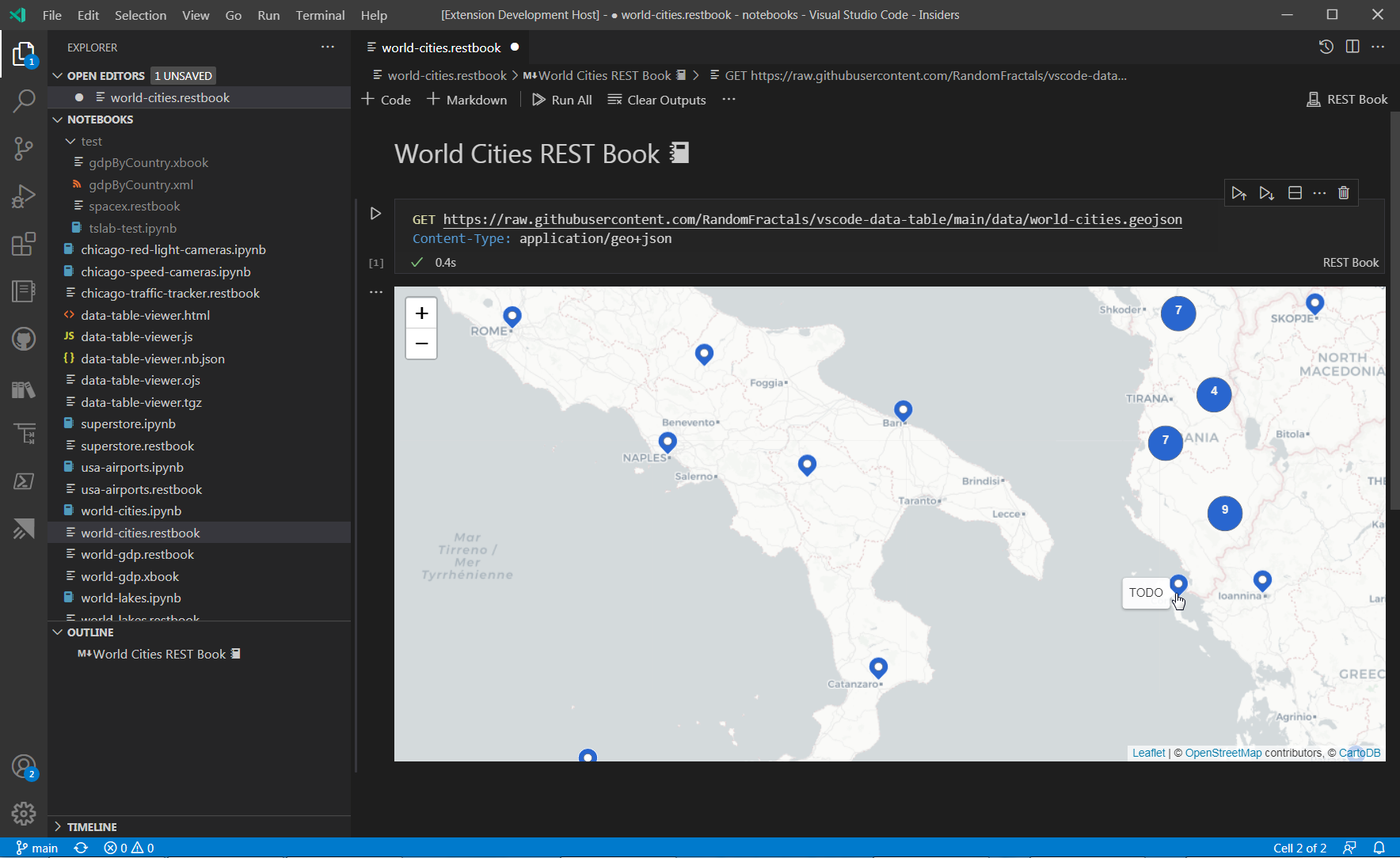The image size is (1400, 858).
Task: Delete the GET request cell
Action: pyautogui.click(x=1345, y=192)
